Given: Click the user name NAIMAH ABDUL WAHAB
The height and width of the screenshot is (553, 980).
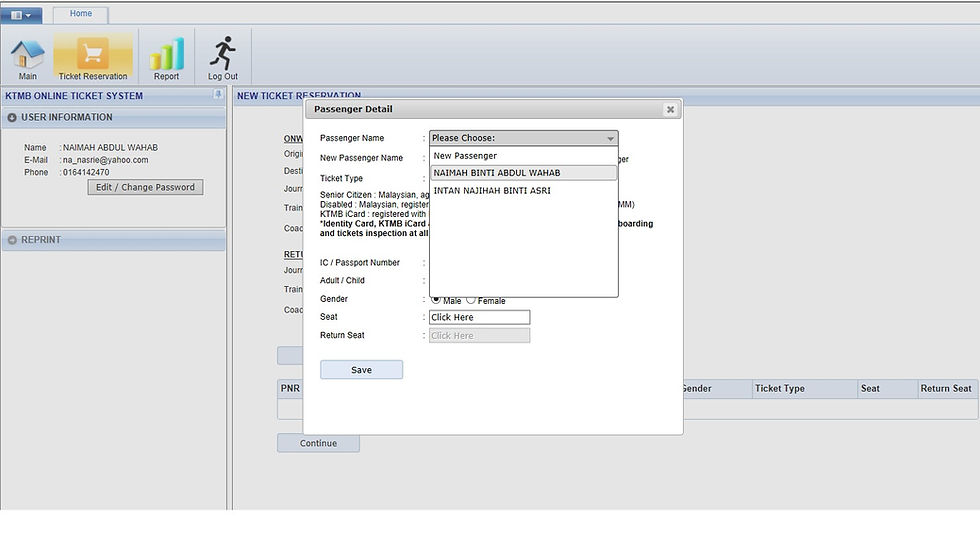Looking at the screenshot, I should 110,147.
